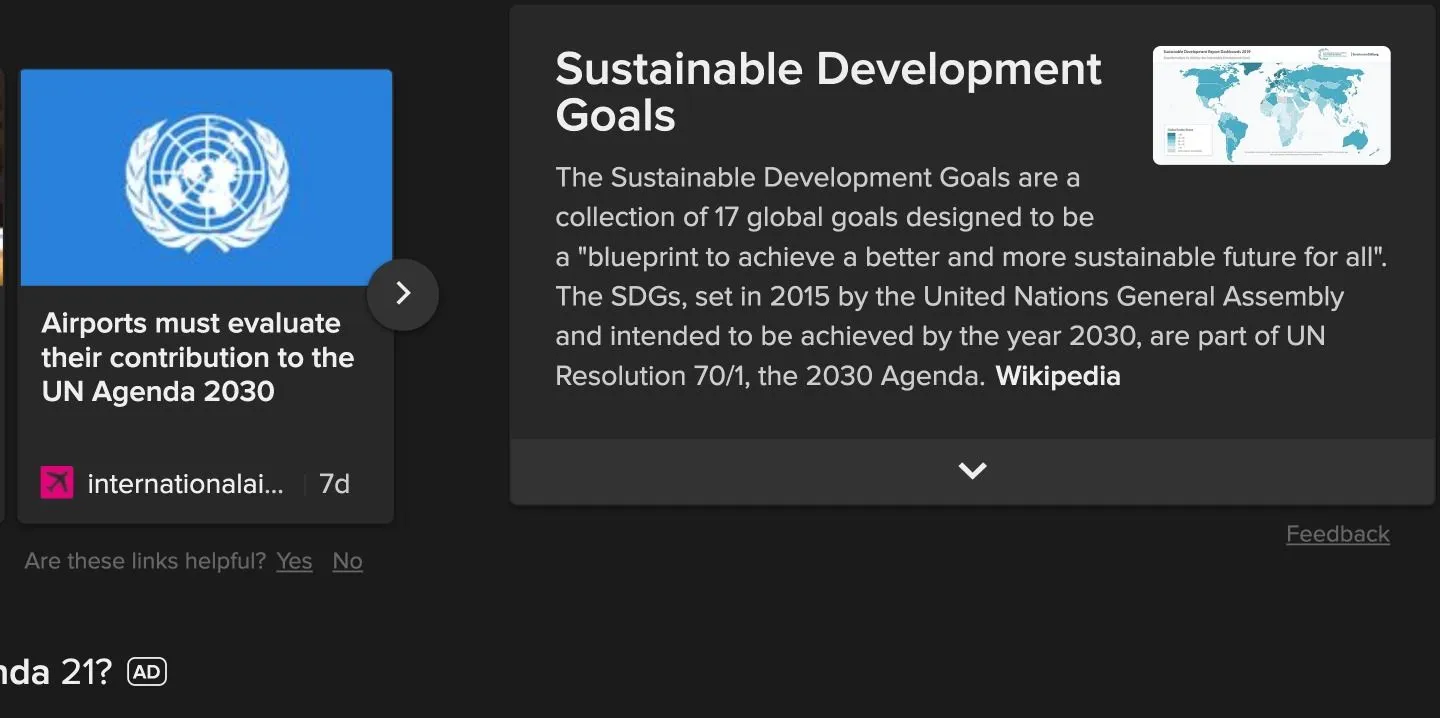Click the Sustainable Development Goals title

click(828, 92)
